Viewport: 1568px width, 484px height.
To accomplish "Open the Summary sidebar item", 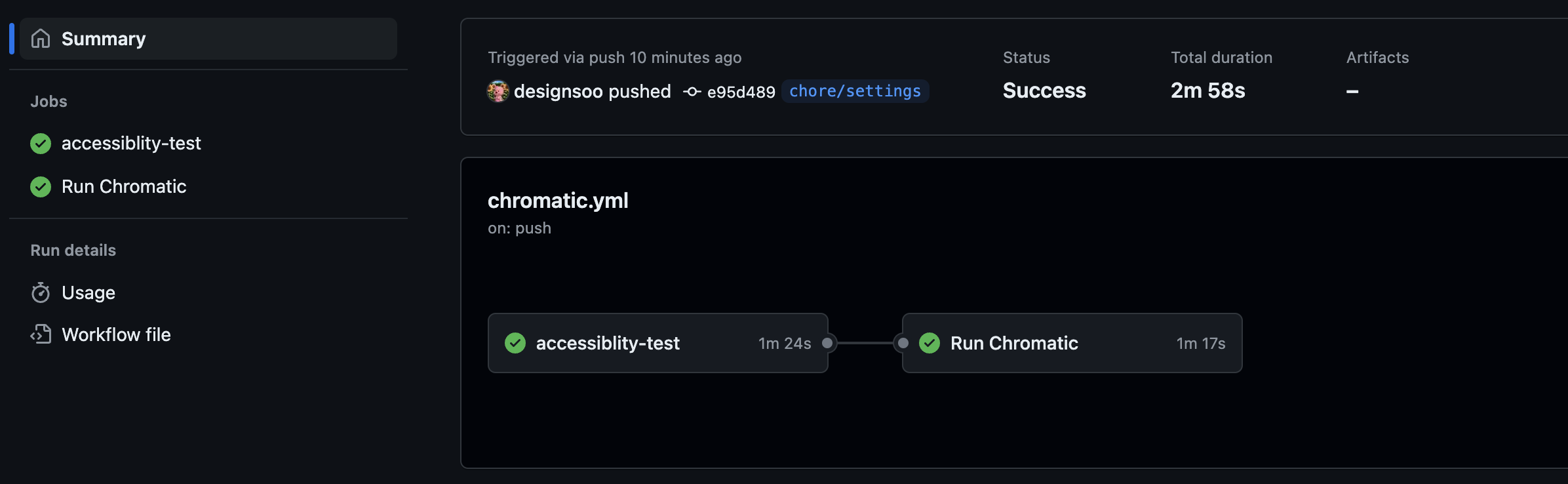I will tap(208, 39).
